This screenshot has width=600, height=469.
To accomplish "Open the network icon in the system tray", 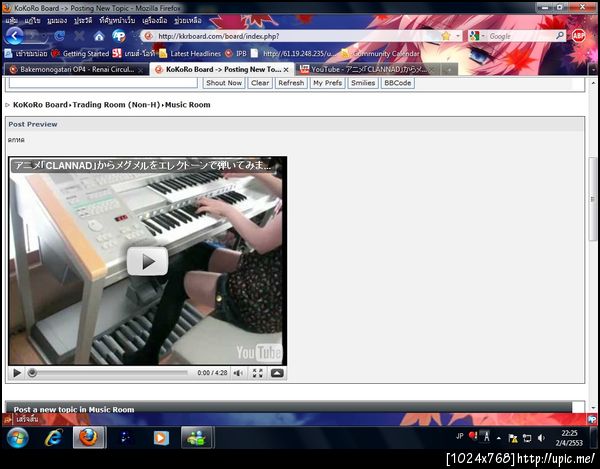I will (x=527, y=438).
